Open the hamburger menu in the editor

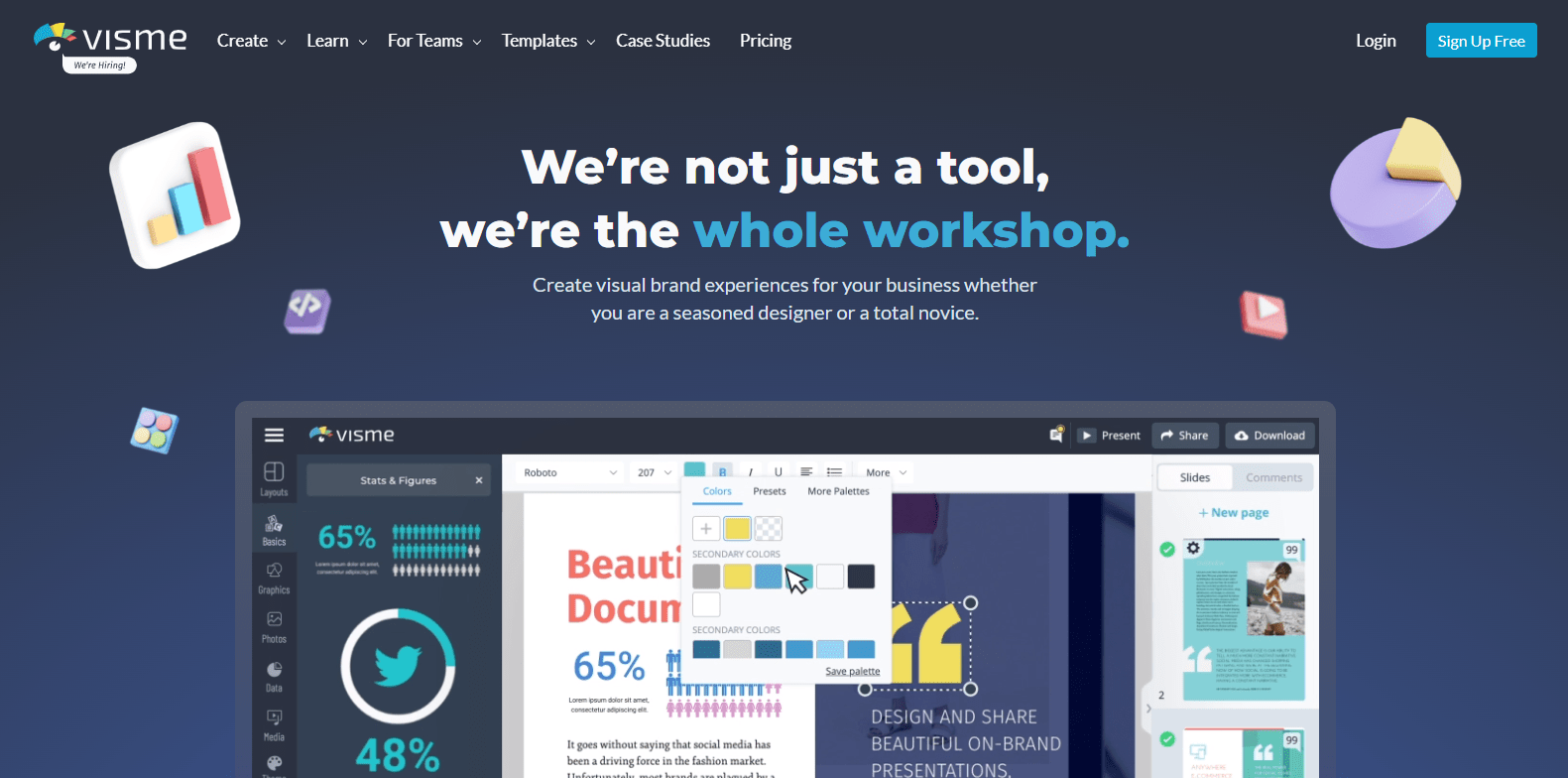point(274,435)
